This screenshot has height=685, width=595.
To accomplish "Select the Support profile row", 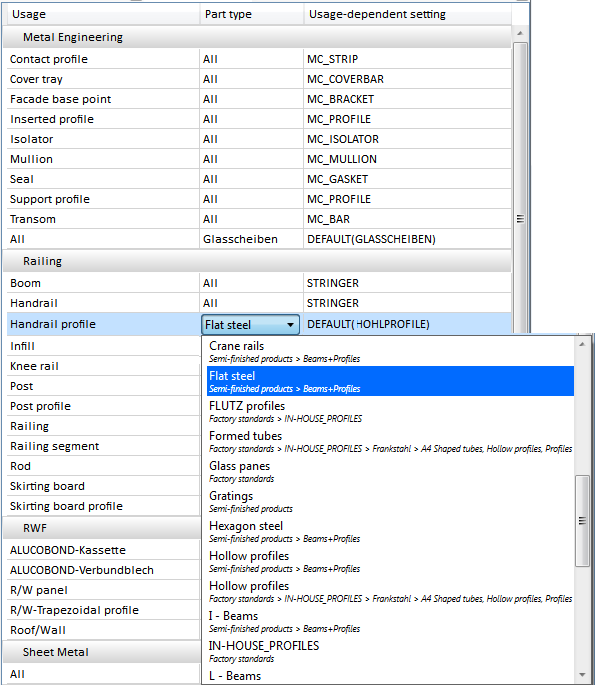I will coord(259,199).
